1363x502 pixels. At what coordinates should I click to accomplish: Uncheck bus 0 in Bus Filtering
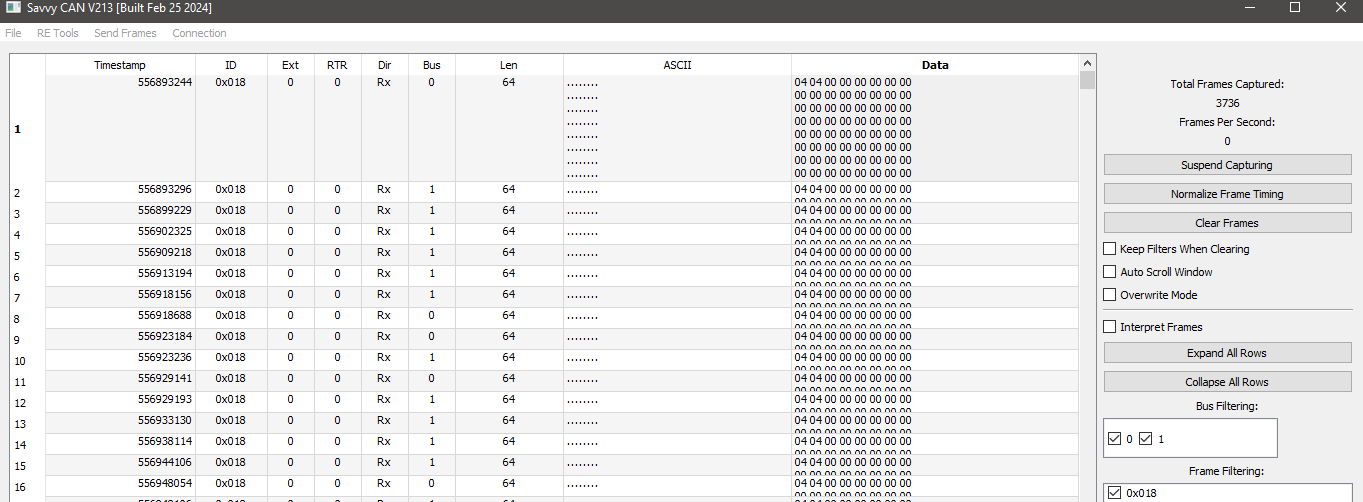pyautogui.click(x=1115, y=439)
